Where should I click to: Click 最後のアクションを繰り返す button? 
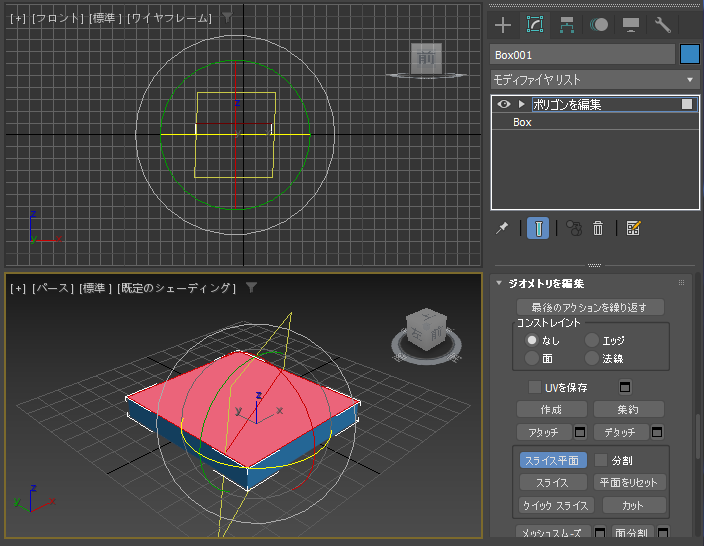590,308
